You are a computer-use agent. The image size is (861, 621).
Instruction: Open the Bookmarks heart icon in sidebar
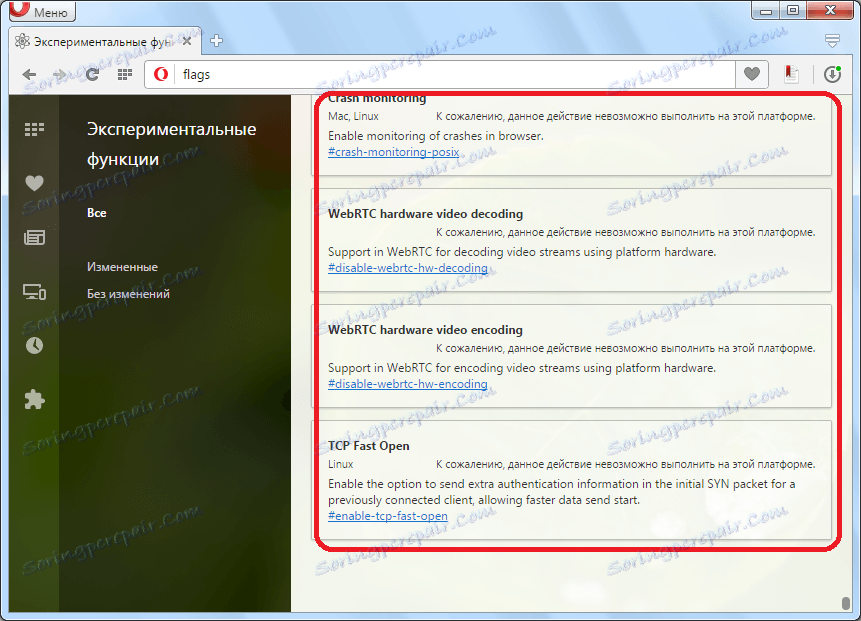pos(34,183)
